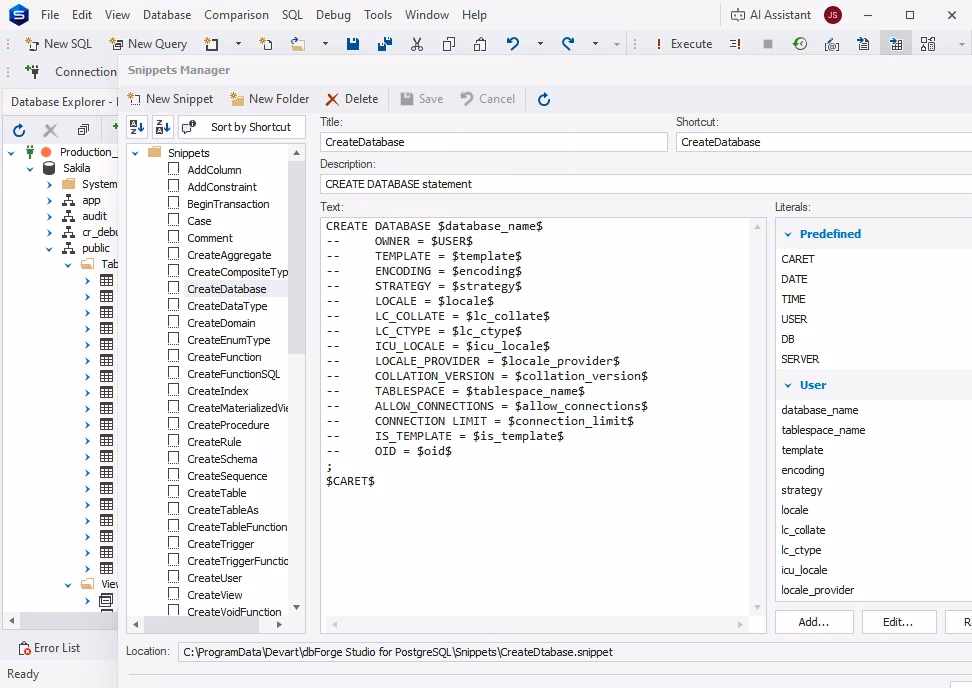Collapse the public schema node
972x688 pixels.
point(49,249)
